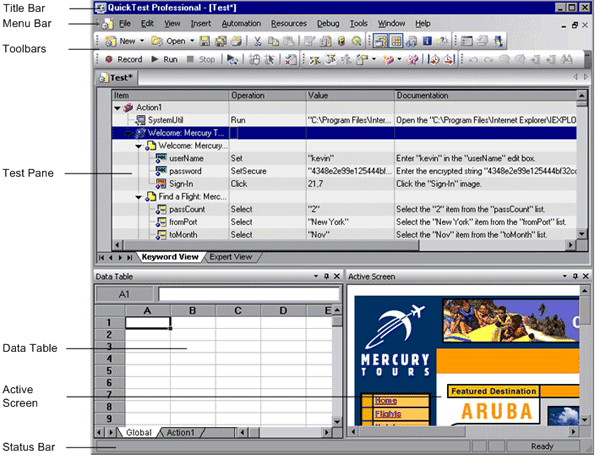This screenshot has height=460, width=600.
Task: Click column header B in Data Table
Action: click(x=192, y=310)
